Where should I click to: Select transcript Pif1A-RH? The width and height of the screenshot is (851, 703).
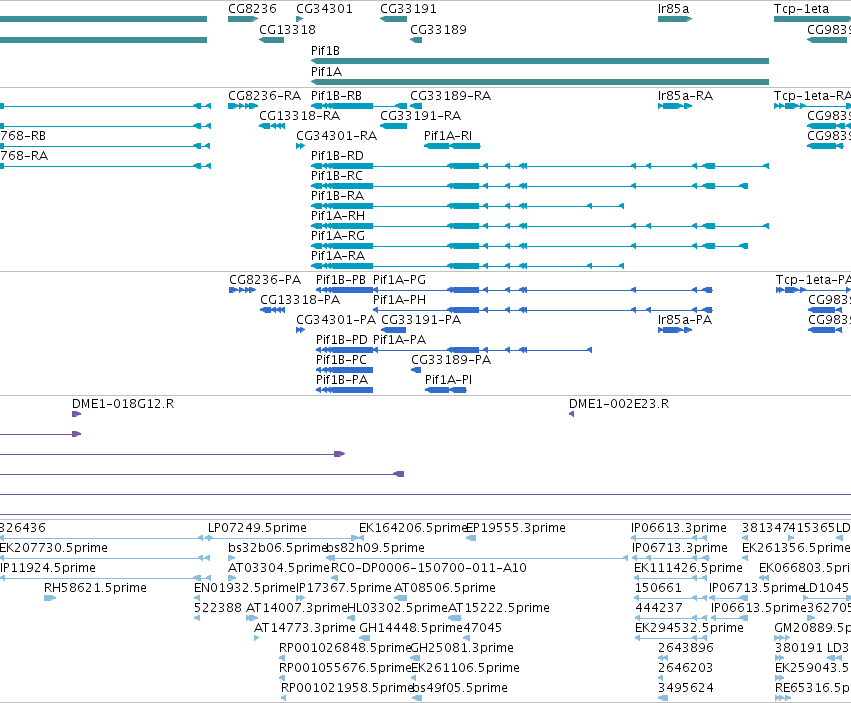coord(338,216)
